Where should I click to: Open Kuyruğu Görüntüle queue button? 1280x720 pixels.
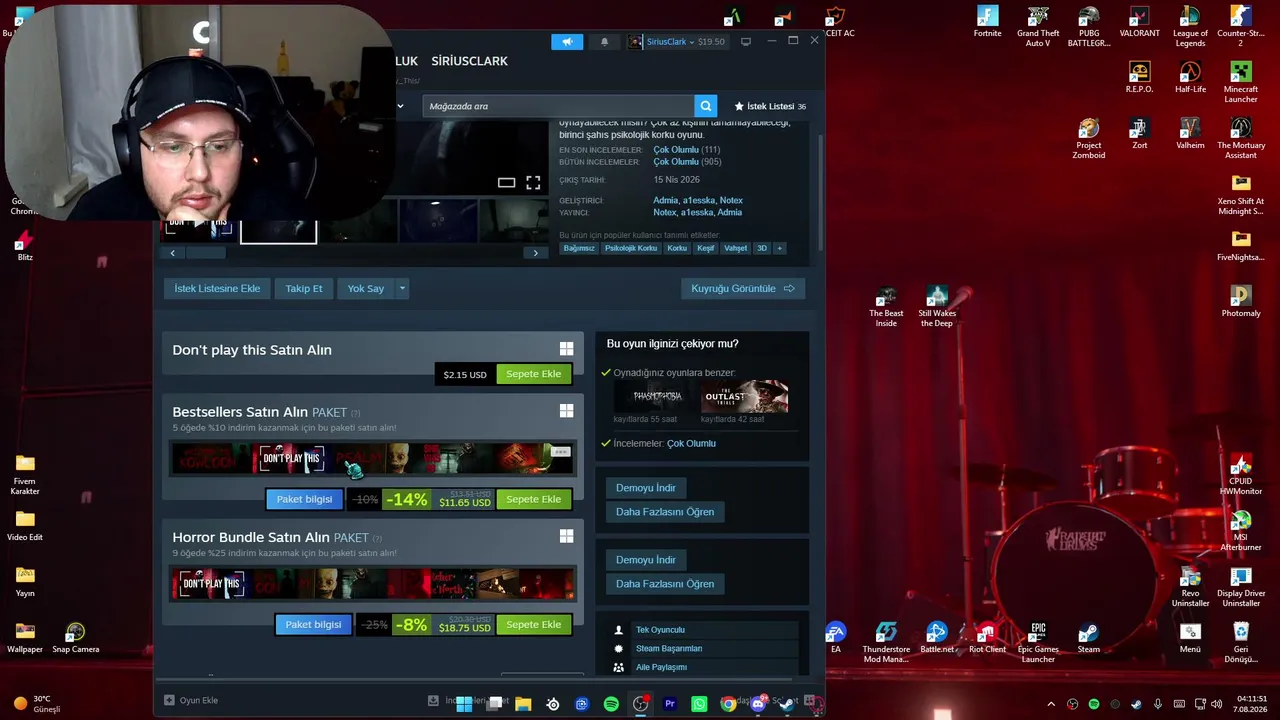(742, 288)
